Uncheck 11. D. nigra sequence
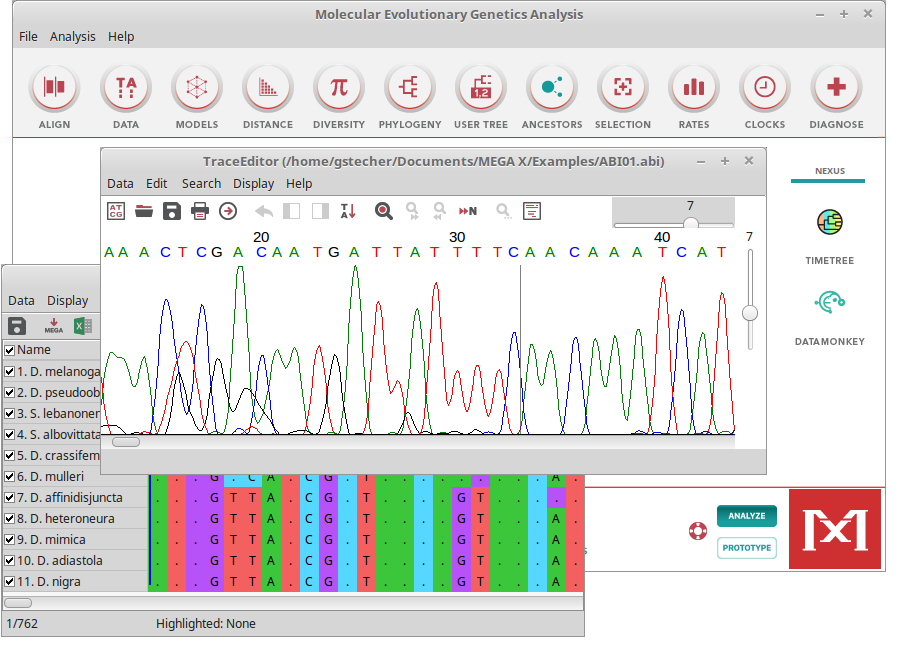Viewport: 900px width, 650px height. [10, 582]
